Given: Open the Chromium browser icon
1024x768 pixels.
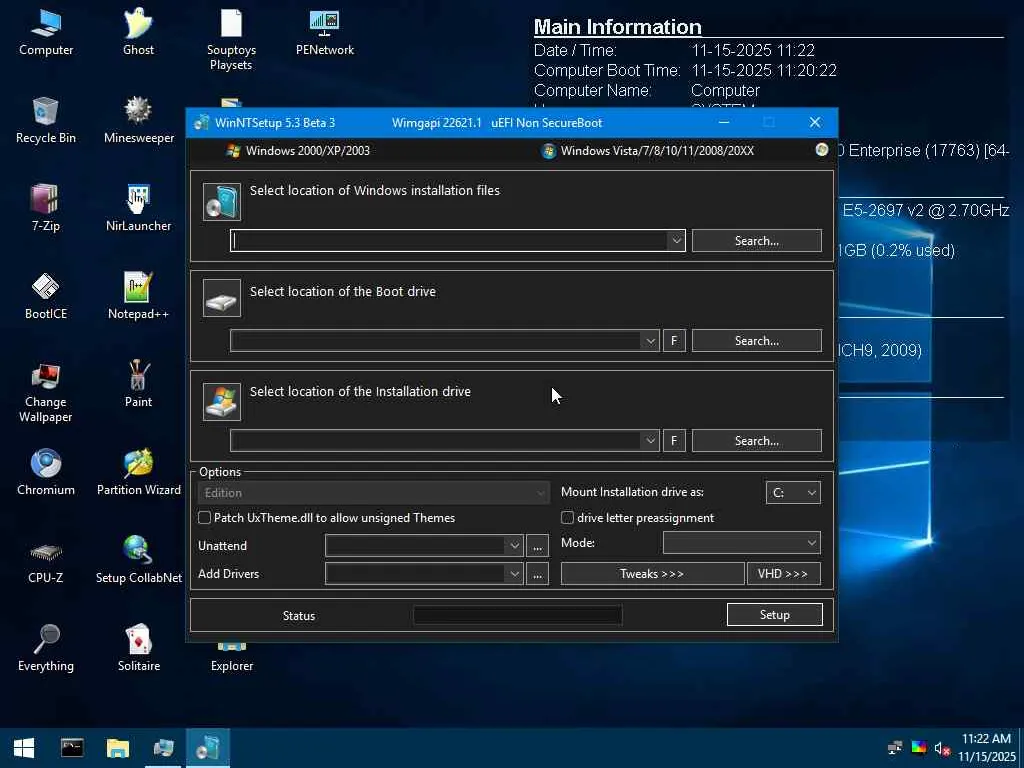Looking at the screenshot, I should [46, 473].
